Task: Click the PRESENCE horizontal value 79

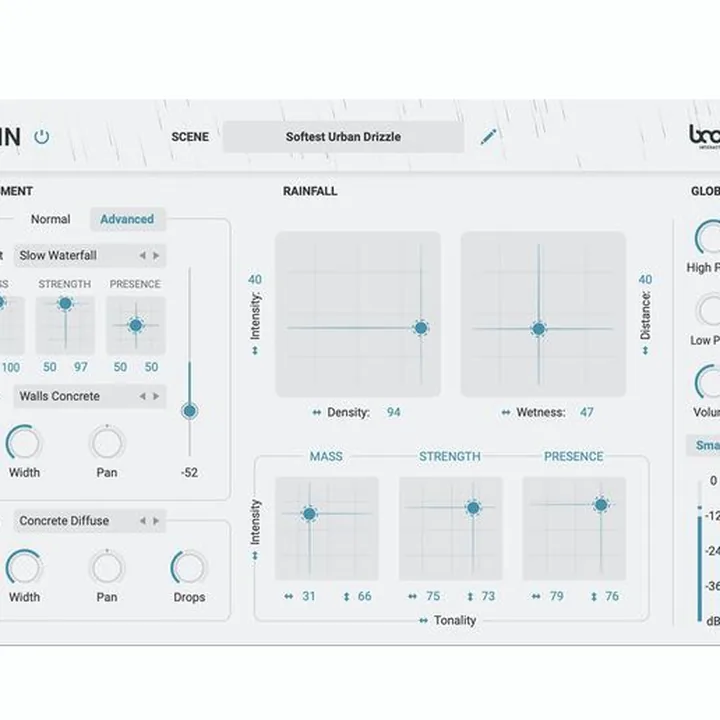Action: (x=557, y=596)
